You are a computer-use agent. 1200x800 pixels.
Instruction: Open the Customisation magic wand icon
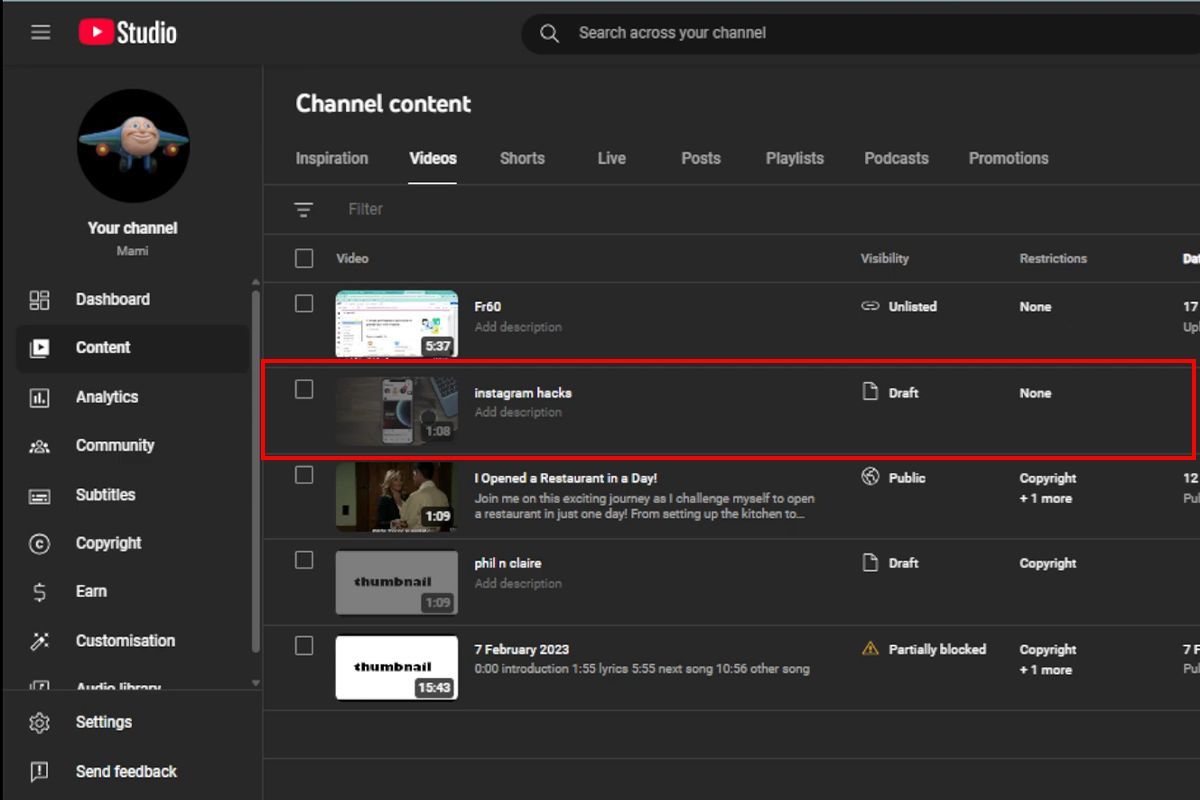coord(39,641)
